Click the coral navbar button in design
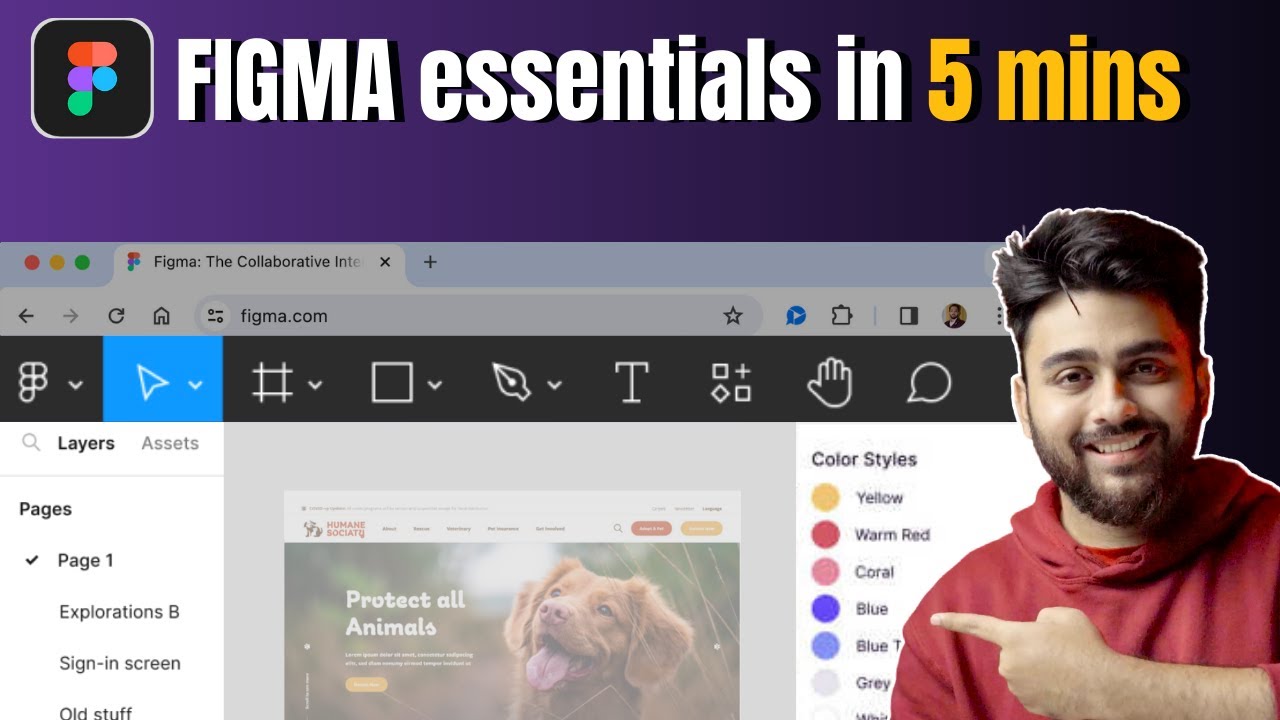The width and height of the screenshot is (1280, 720). click(x=651, y=528)
